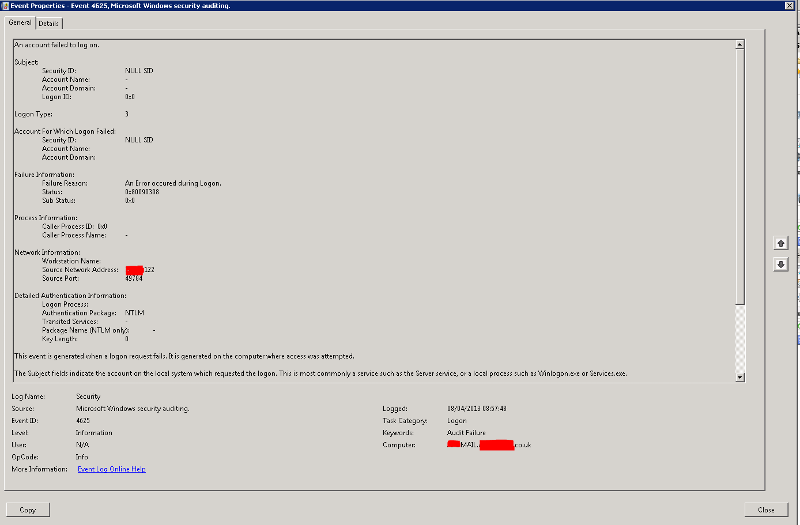Click the 'Network Information:' heading
Screen dimensions: 800x525
[47, 252]
